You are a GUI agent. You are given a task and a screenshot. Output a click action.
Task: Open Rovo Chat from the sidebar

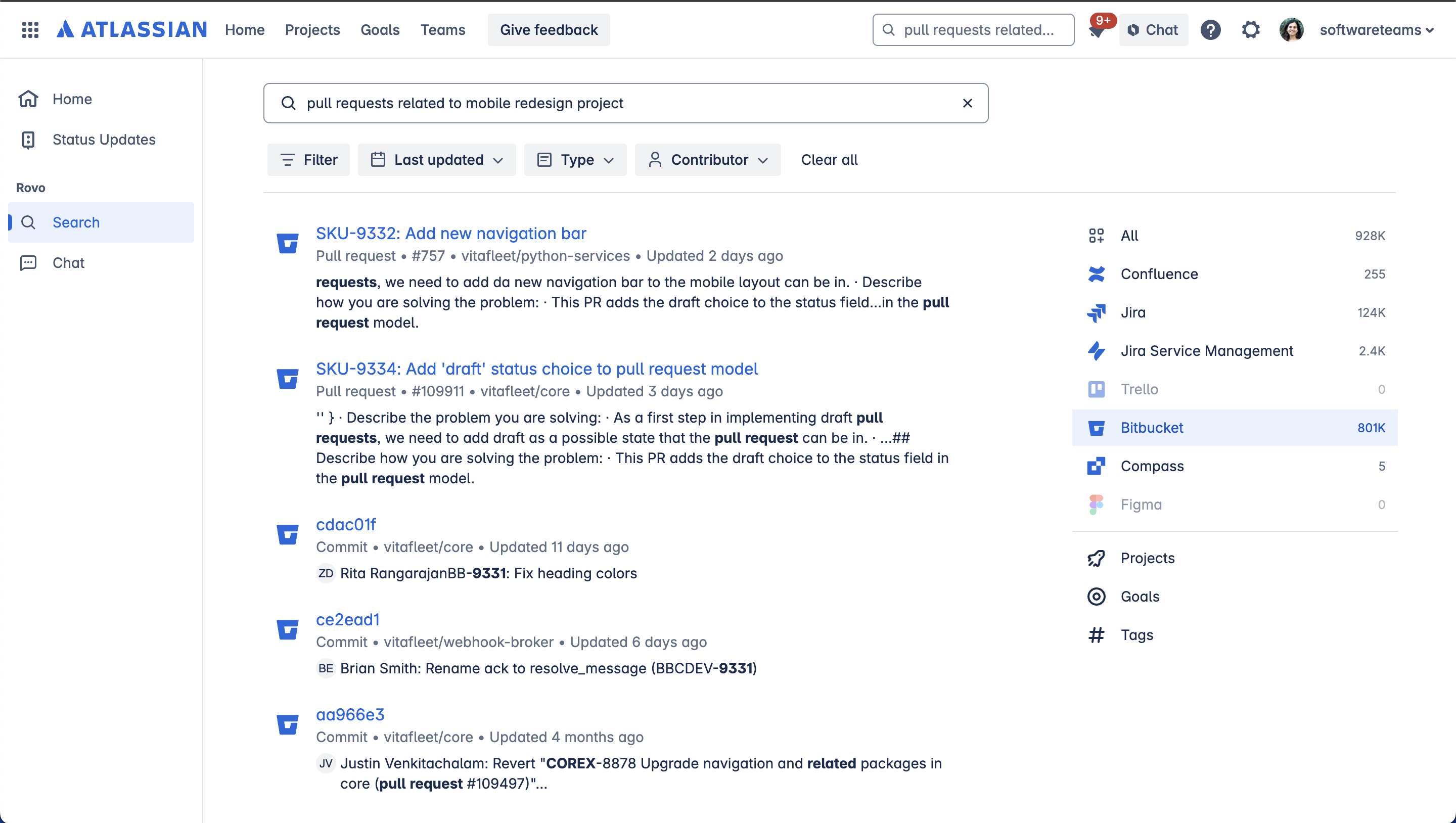tap(68, 262)
